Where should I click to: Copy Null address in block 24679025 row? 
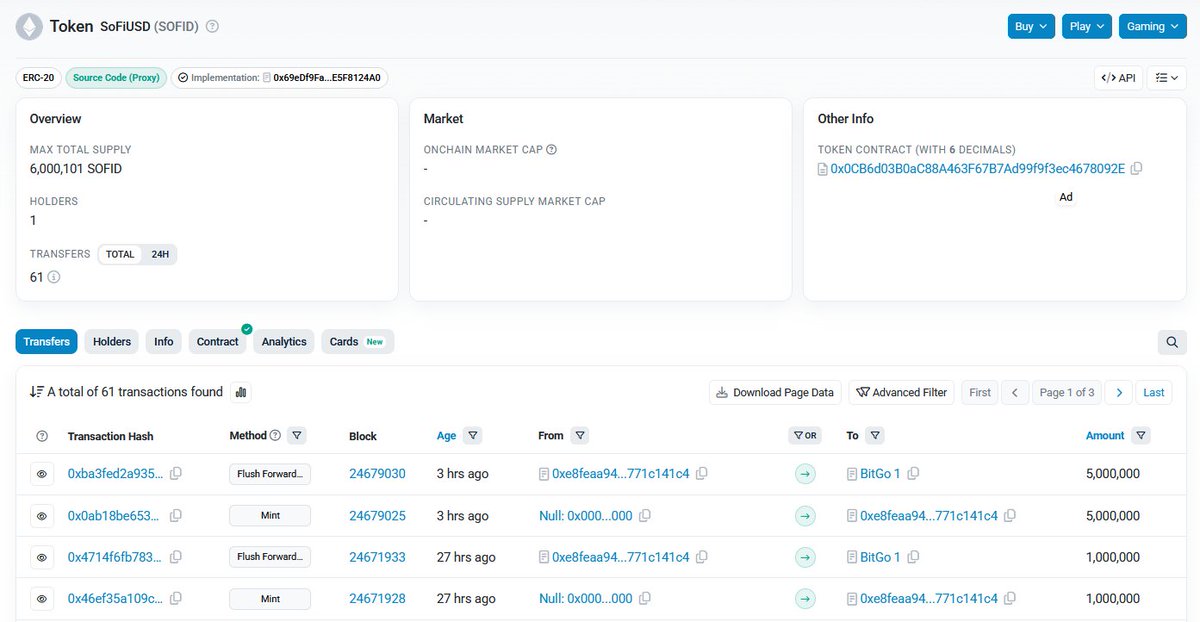pyautogui.click(x=645, y=516)
